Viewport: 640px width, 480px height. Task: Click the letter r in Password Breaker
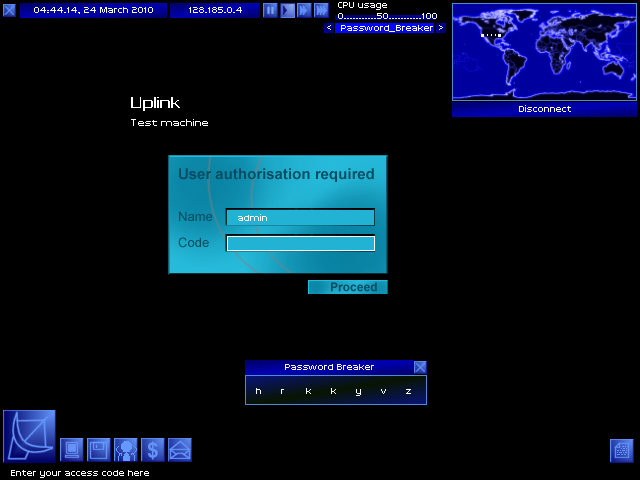pos(282,391)
